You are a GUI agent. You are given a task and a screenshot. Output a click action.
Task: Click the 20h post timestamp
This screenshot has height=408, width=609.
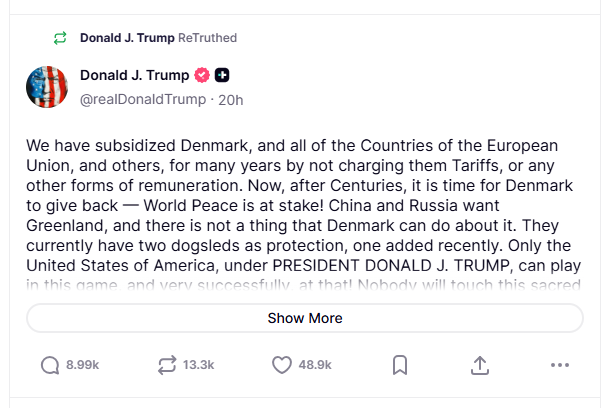[x=230, y=99]
